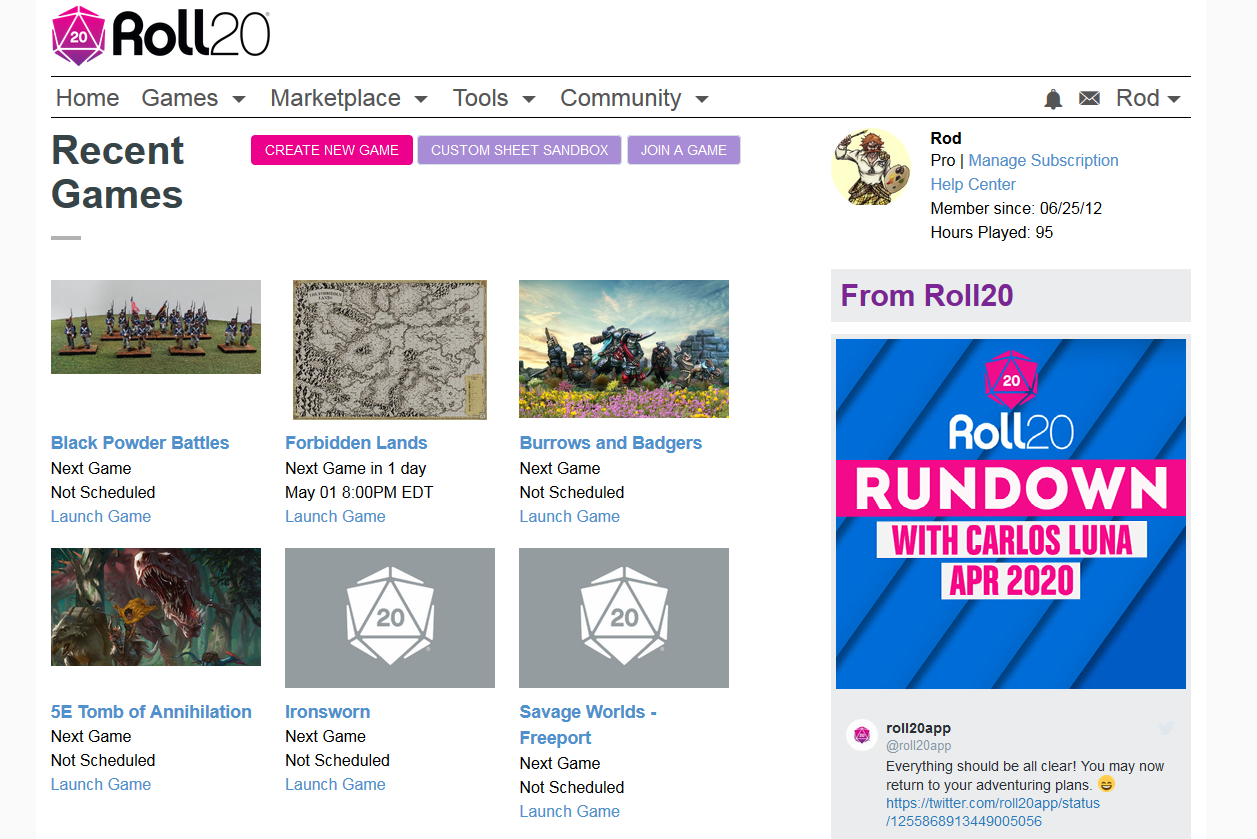This screenshot has width=1257, height=839.
Task: Open the Roll20 Rundown Apr 2020 banner
Action: (x=1011, y=514)
